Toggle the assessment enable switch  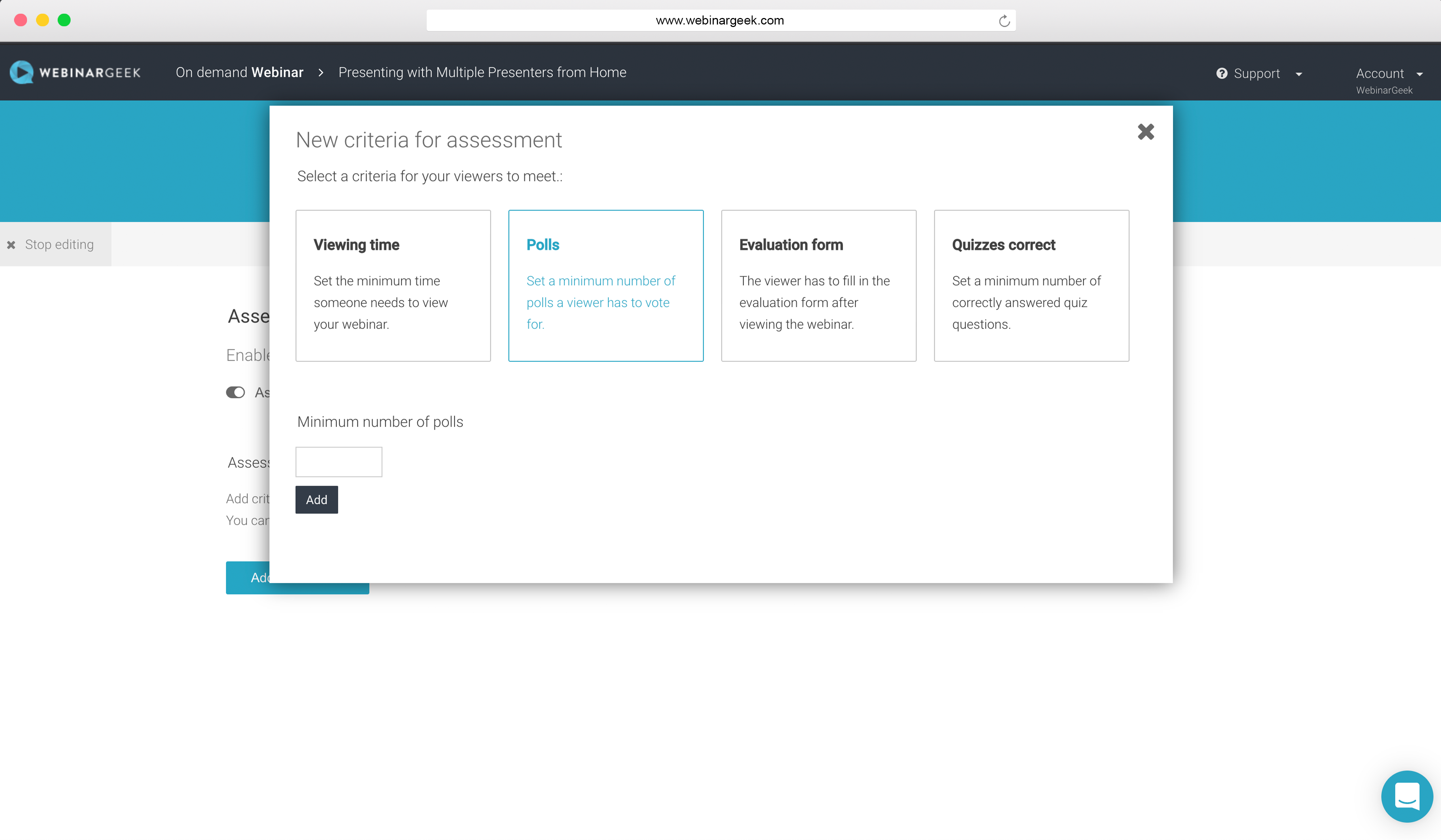coord(235,392)
